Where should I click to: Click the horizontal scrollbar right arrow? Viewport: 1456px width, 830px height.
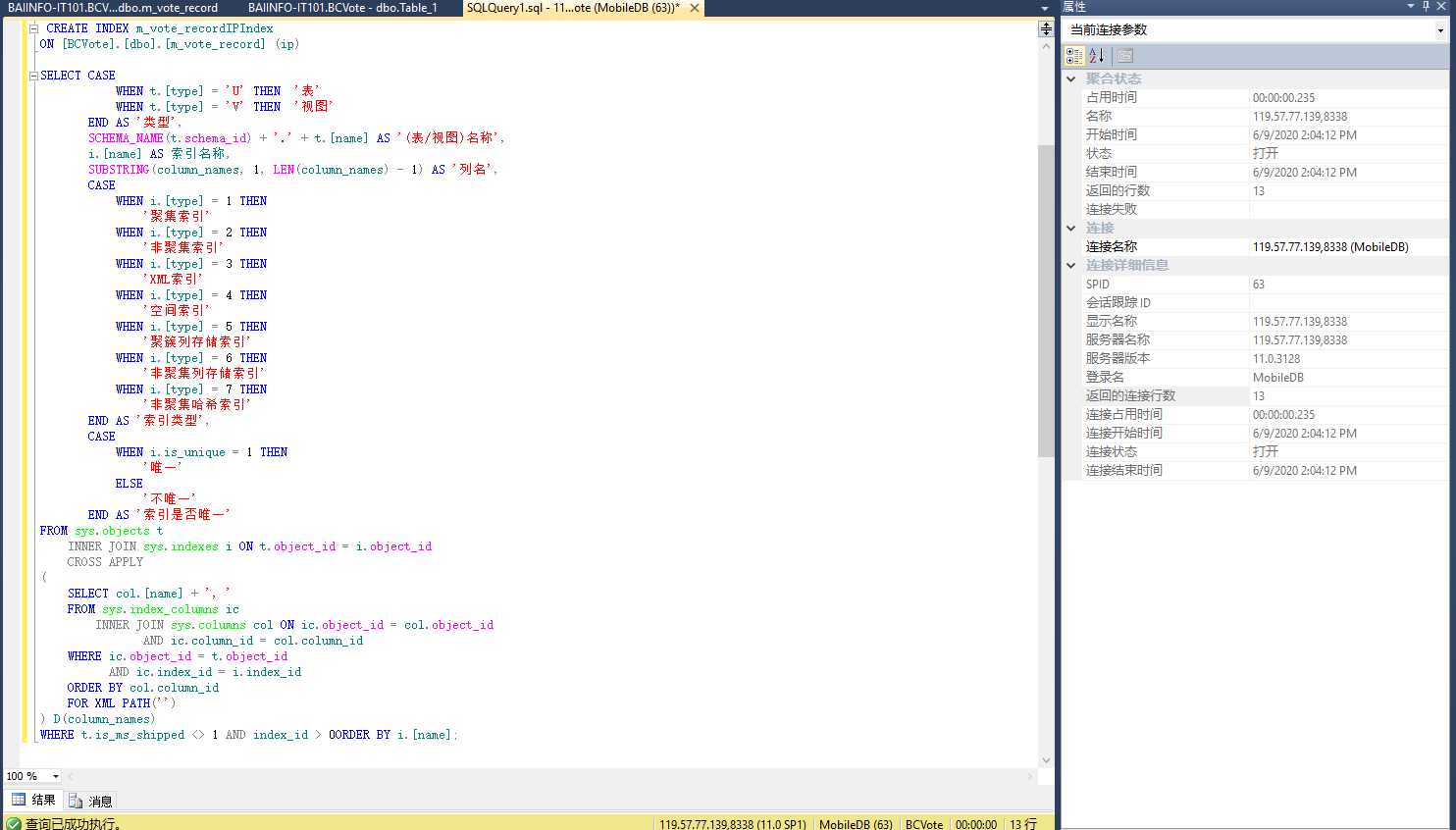[1030, 776]
